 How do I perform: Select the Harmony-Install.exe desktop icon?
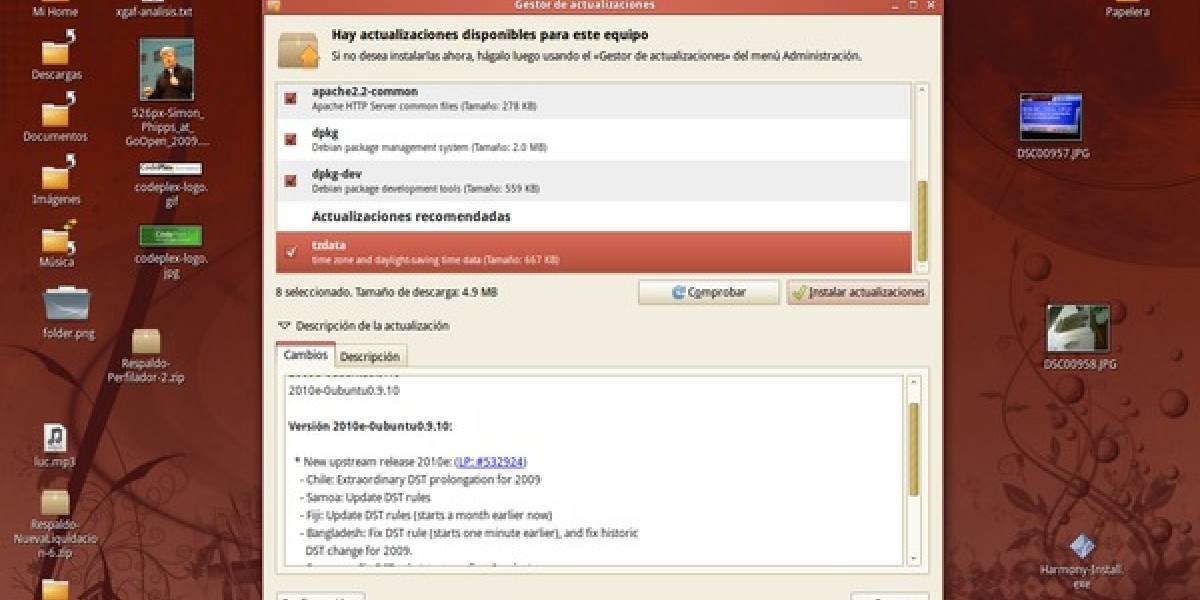point(1080,546)
